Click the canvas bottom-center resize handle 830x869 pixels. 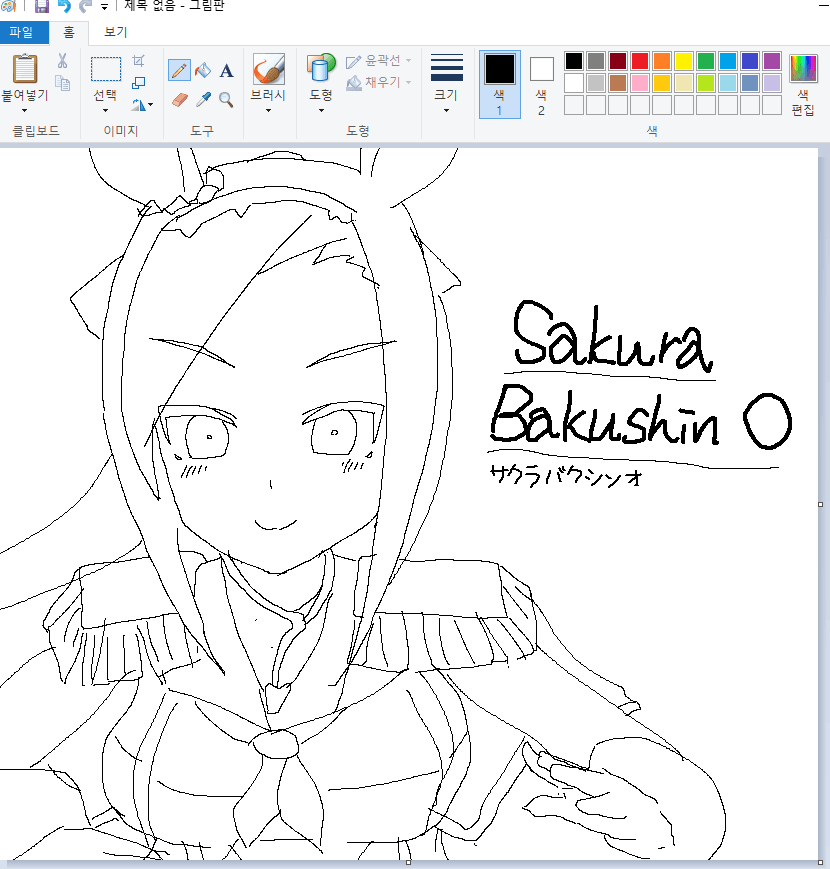point(409,862)
